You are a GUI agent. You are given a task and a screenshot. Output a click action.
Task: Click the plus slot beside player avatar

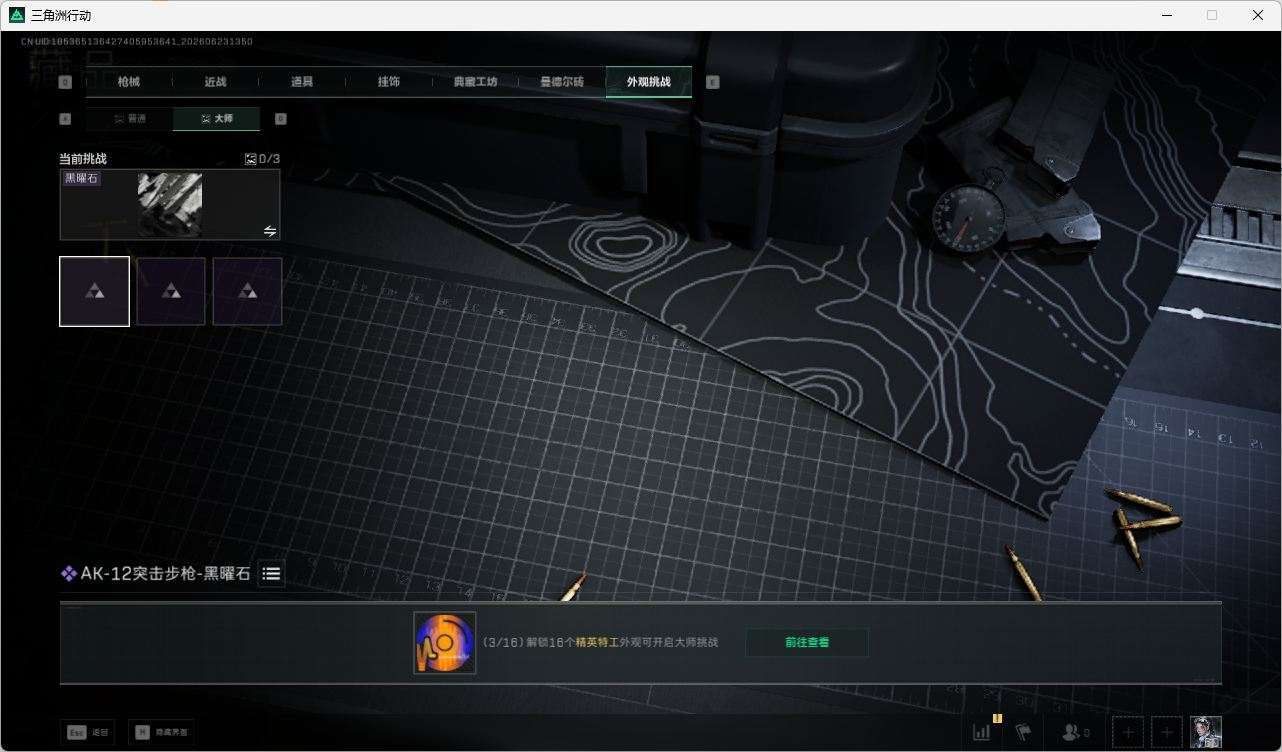pyautogui.click(x=1166, y=732)
